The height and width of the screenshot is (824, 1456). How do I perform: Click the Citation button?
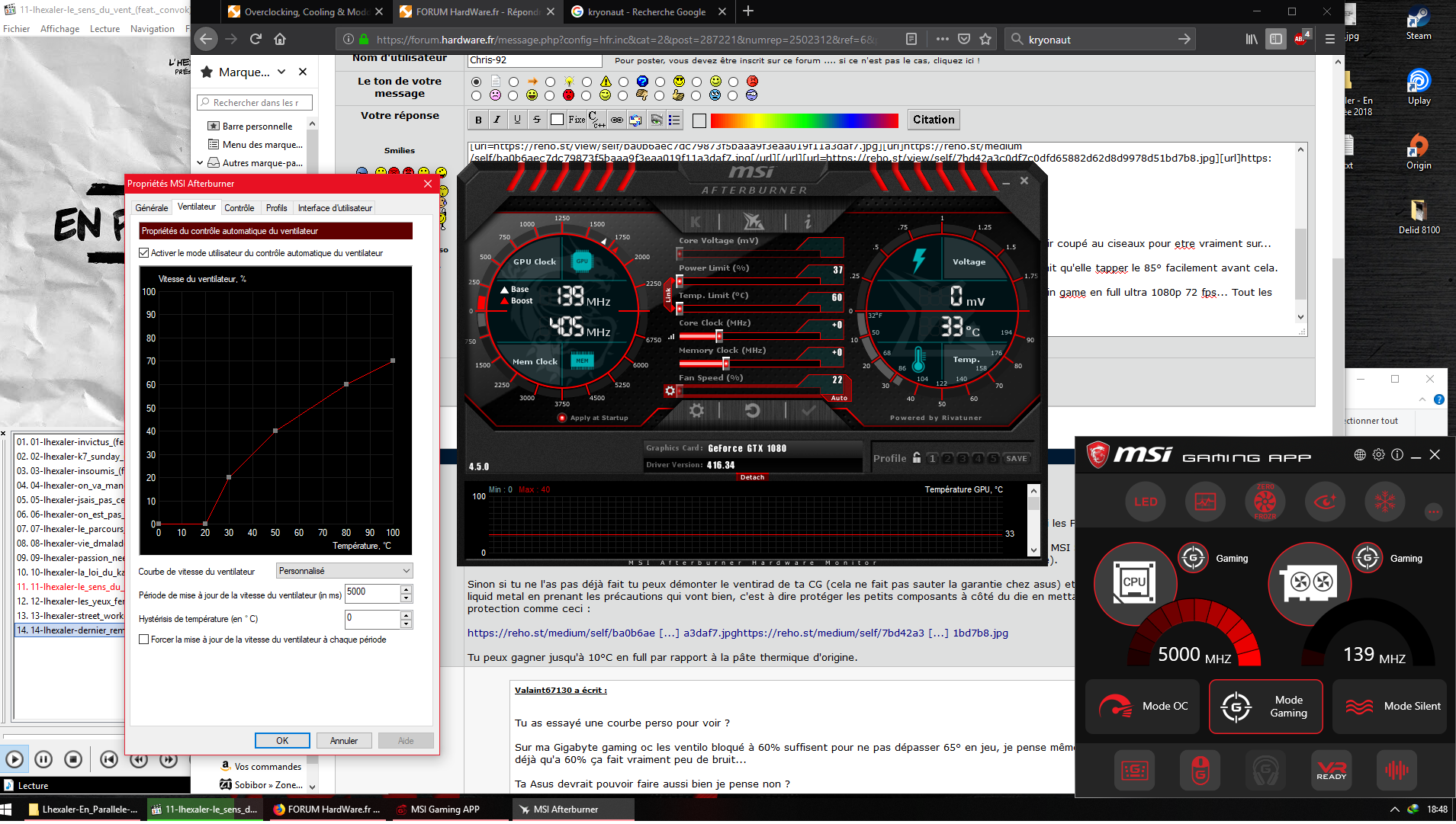934,120
